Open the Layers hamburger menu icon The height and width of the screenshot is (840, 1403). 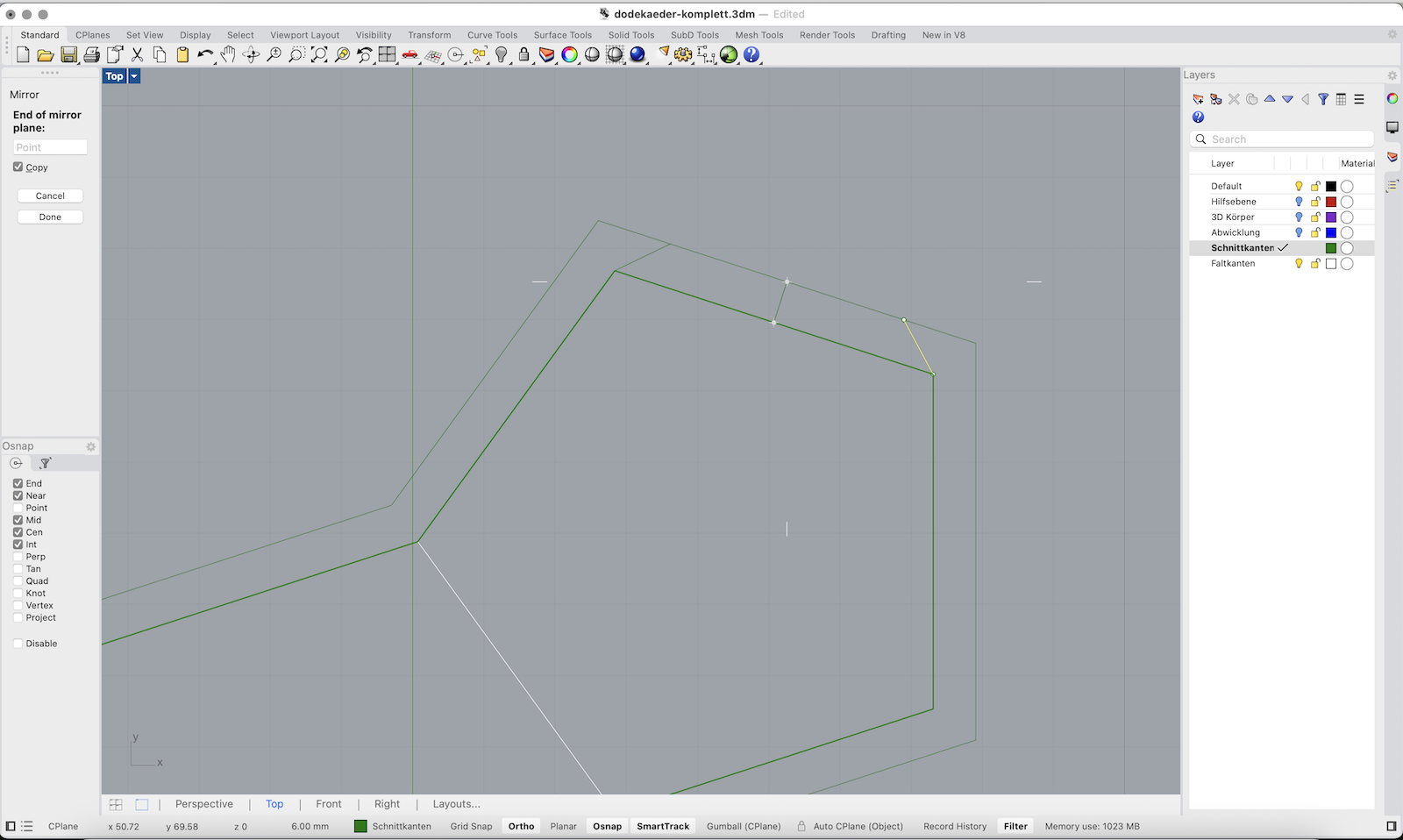1359,99
